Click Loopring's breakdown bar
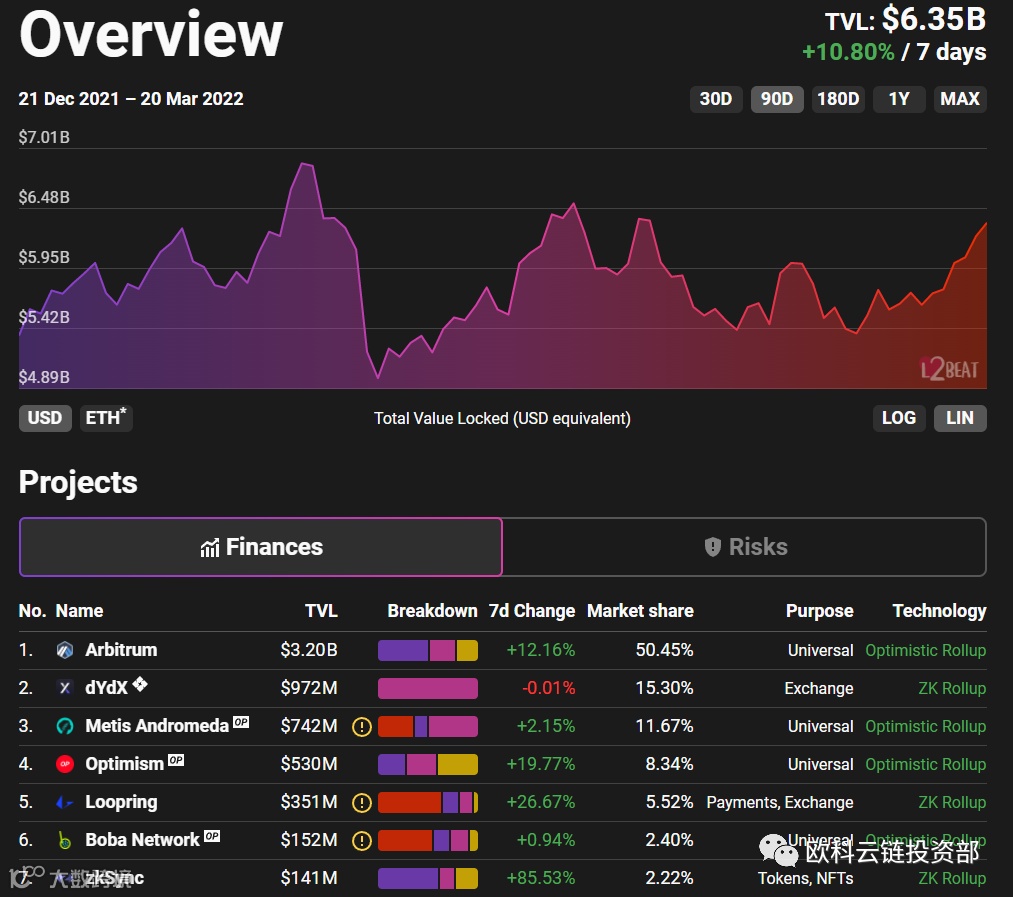Screen dimensions: 1013x897 click(x=428, y=803)
